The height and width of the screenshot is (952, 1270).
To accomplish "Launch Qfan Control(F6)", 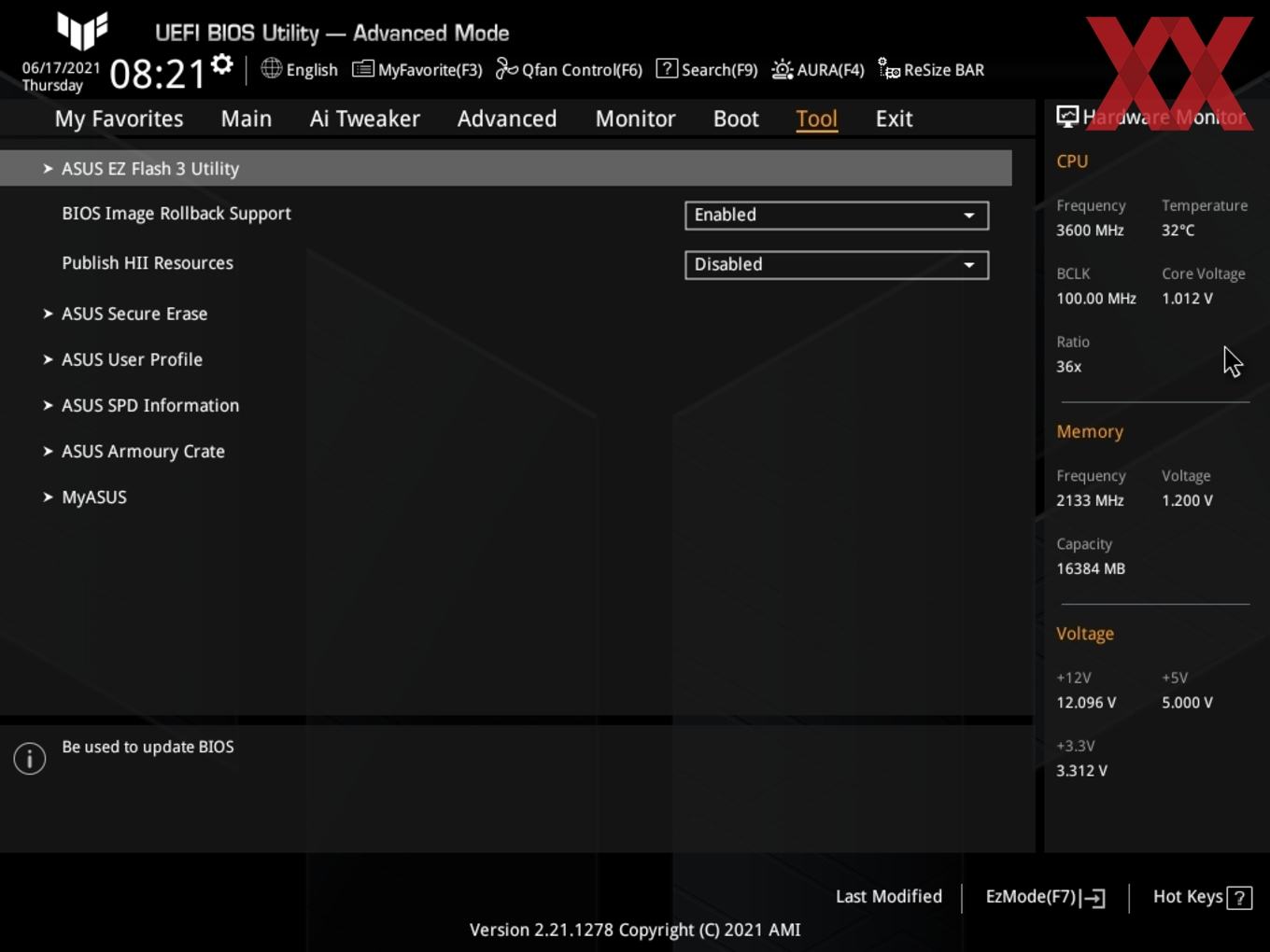I will pos(569,69).
